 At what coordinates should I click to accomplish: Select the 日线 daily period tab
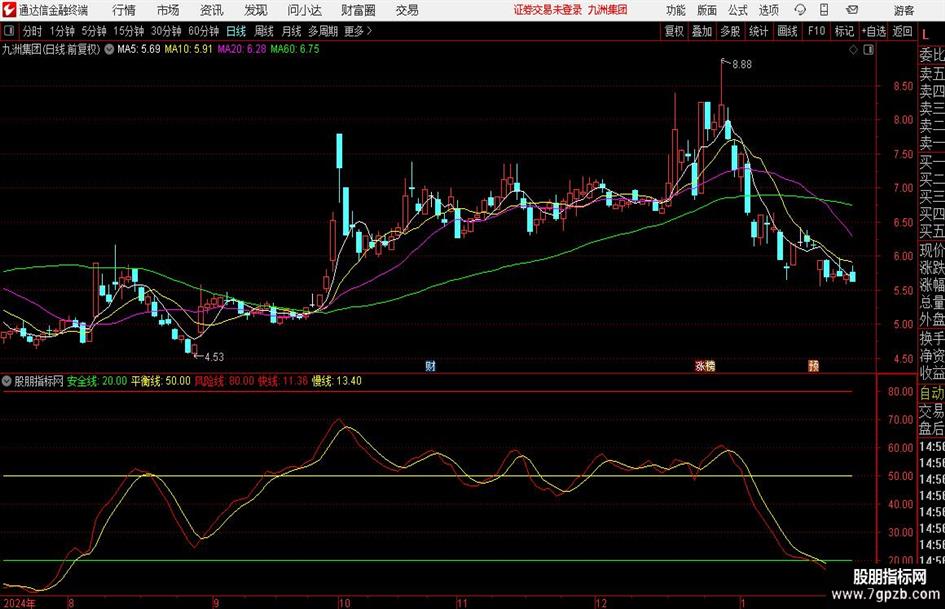coord(236,31)
